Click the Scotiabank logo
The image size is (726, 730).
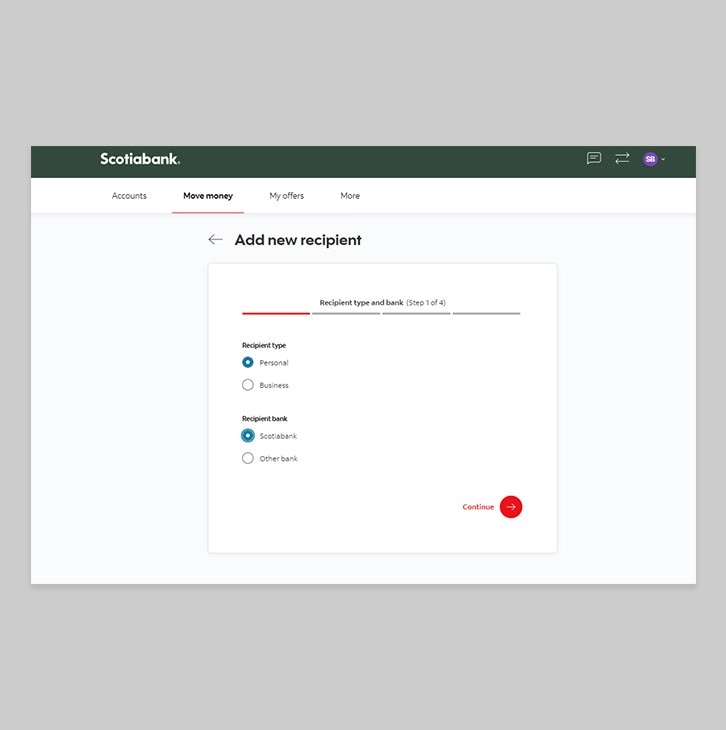coord(140,159)
